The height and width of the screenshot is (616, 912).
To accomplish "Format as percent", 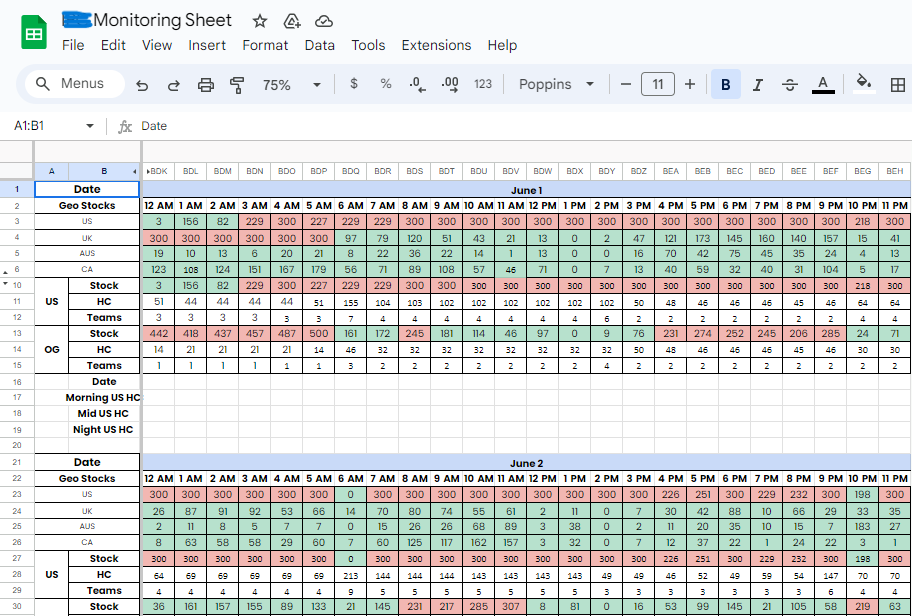I will click(386, 84).
